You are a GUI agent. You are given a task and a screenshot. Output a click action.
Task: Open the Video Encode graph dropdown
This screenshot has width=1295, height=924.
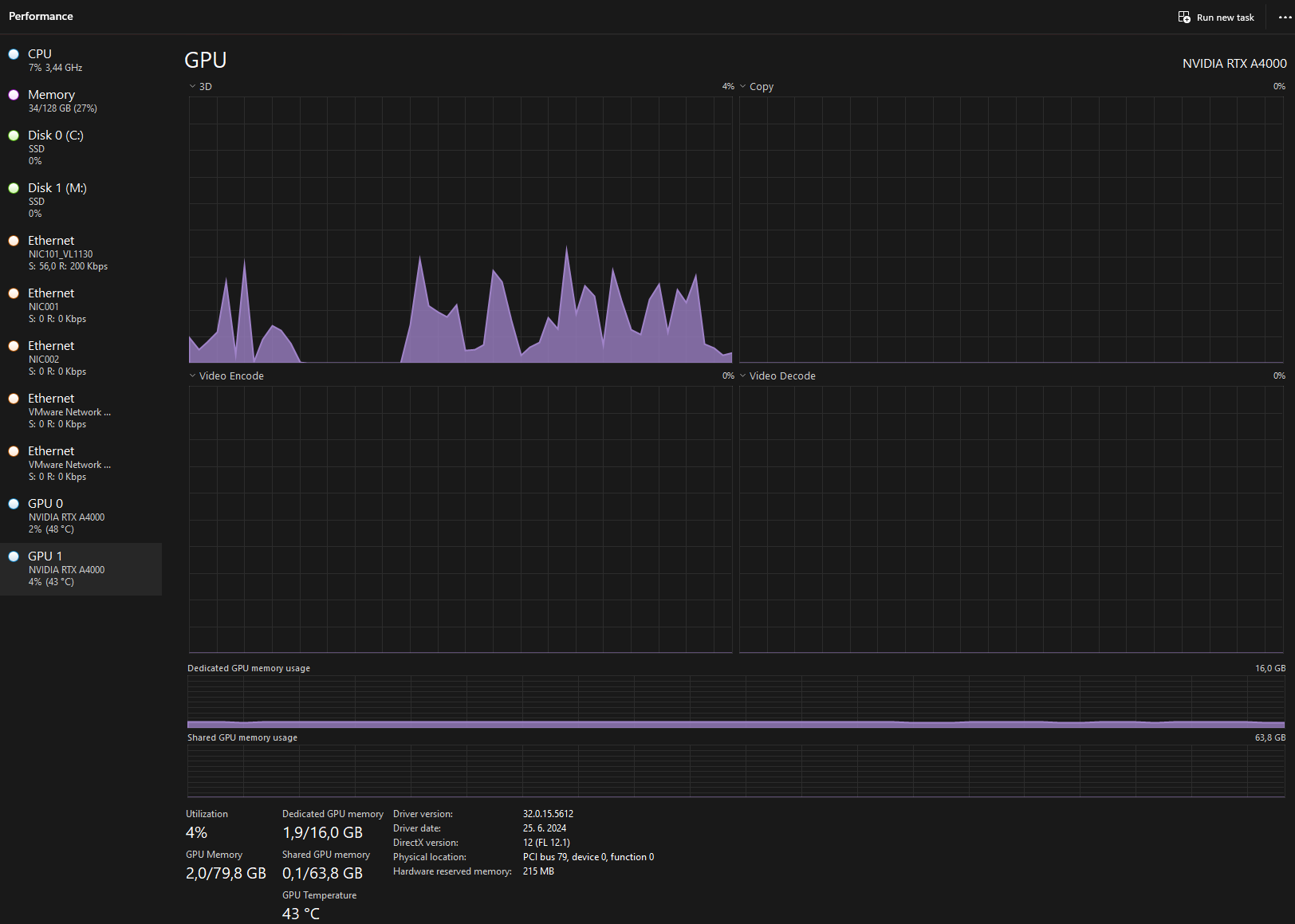click(193, 375)
